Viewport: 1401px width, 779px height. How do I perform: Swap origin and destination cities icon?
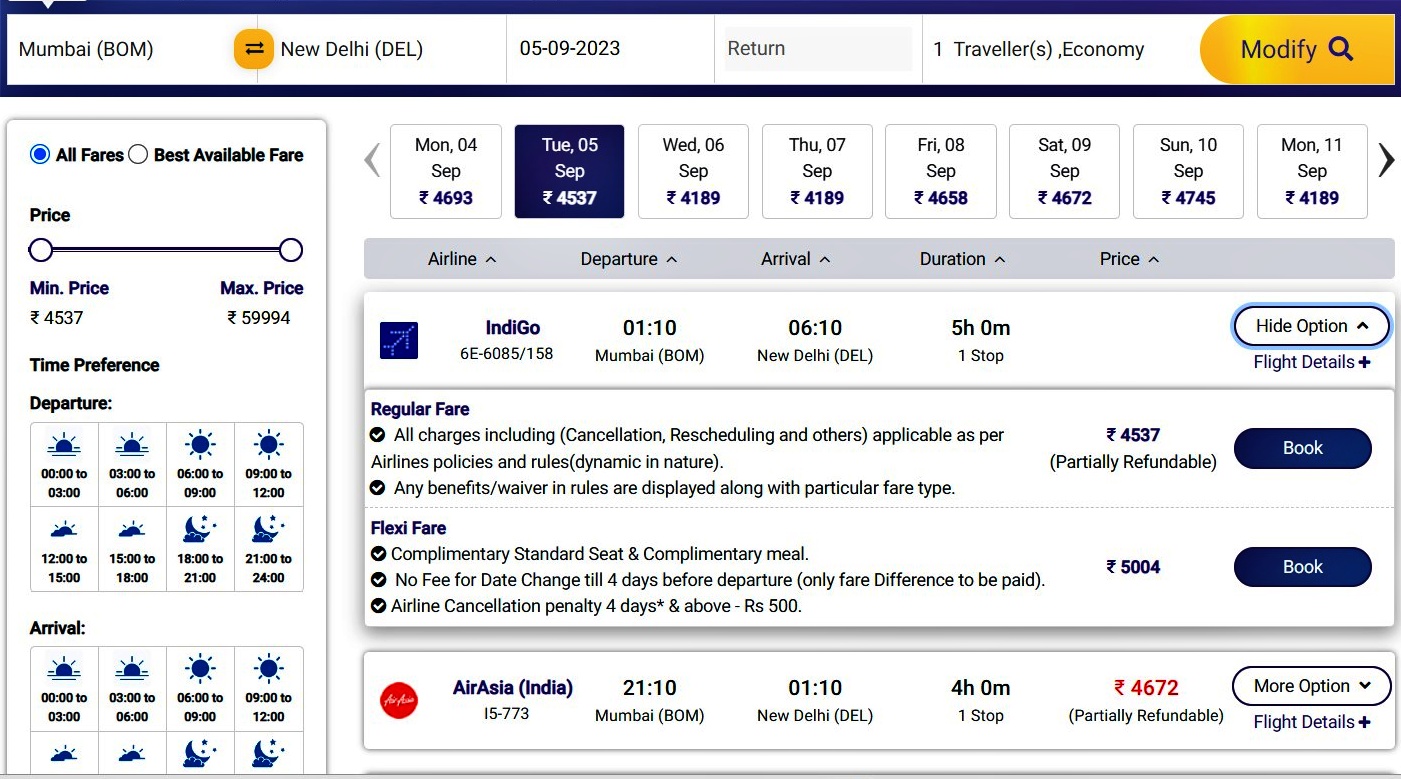(254, 49)
